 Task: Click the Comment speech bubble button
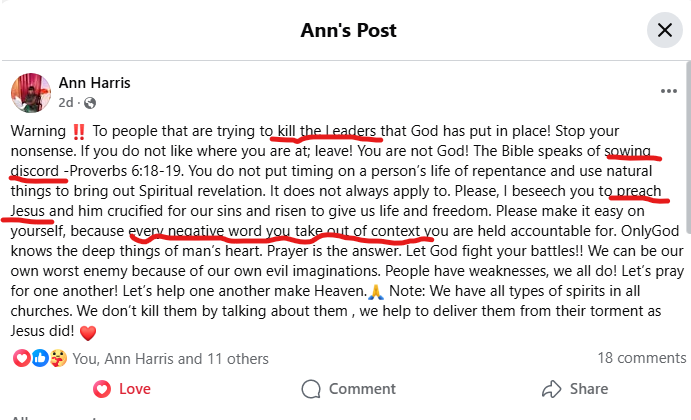348,389
